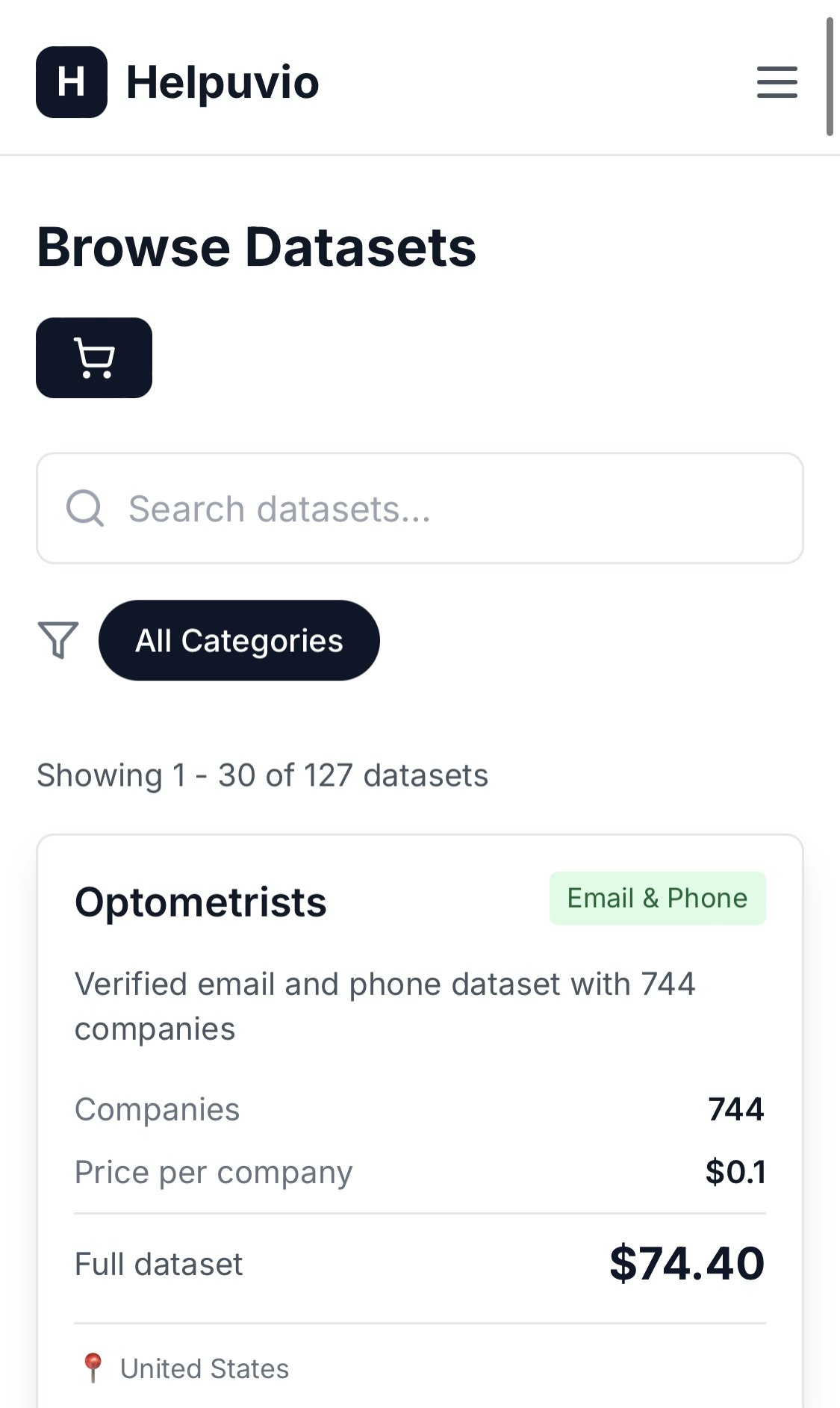Open the All Categories selector
This screenshot has height=1408, width=840.
pos(239,640)
